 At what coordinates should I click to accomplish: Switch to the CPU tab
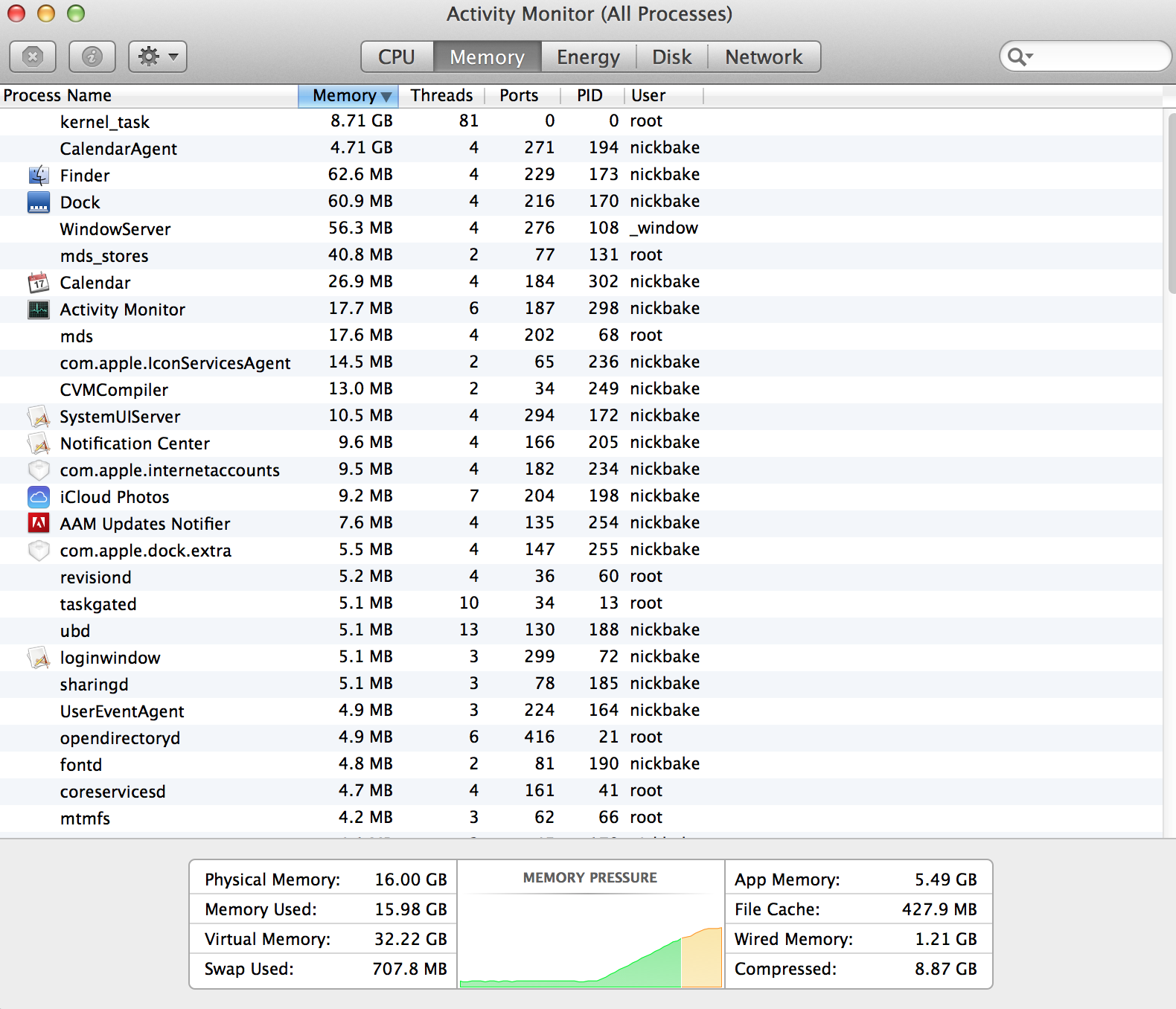point(397,57)
